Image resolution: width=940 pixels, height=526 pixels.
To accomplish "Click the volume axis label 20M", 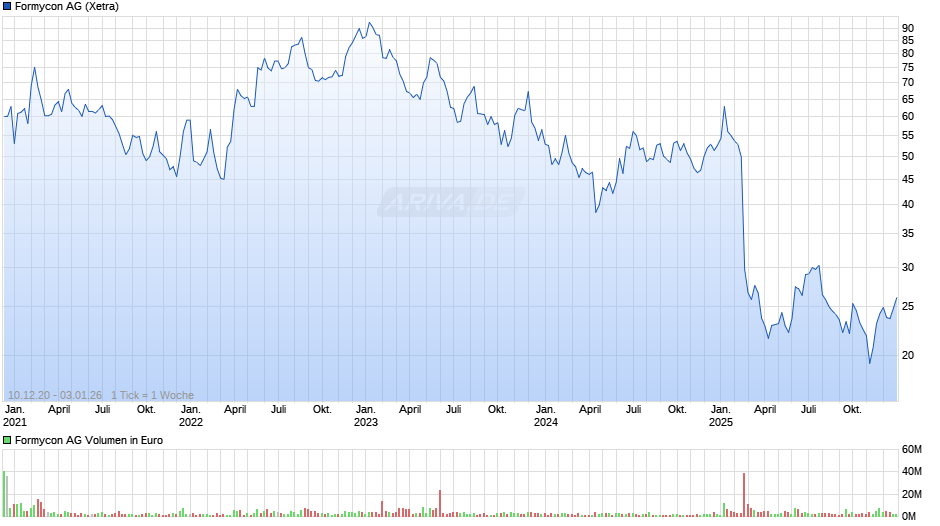I will (x=911, y=494).
